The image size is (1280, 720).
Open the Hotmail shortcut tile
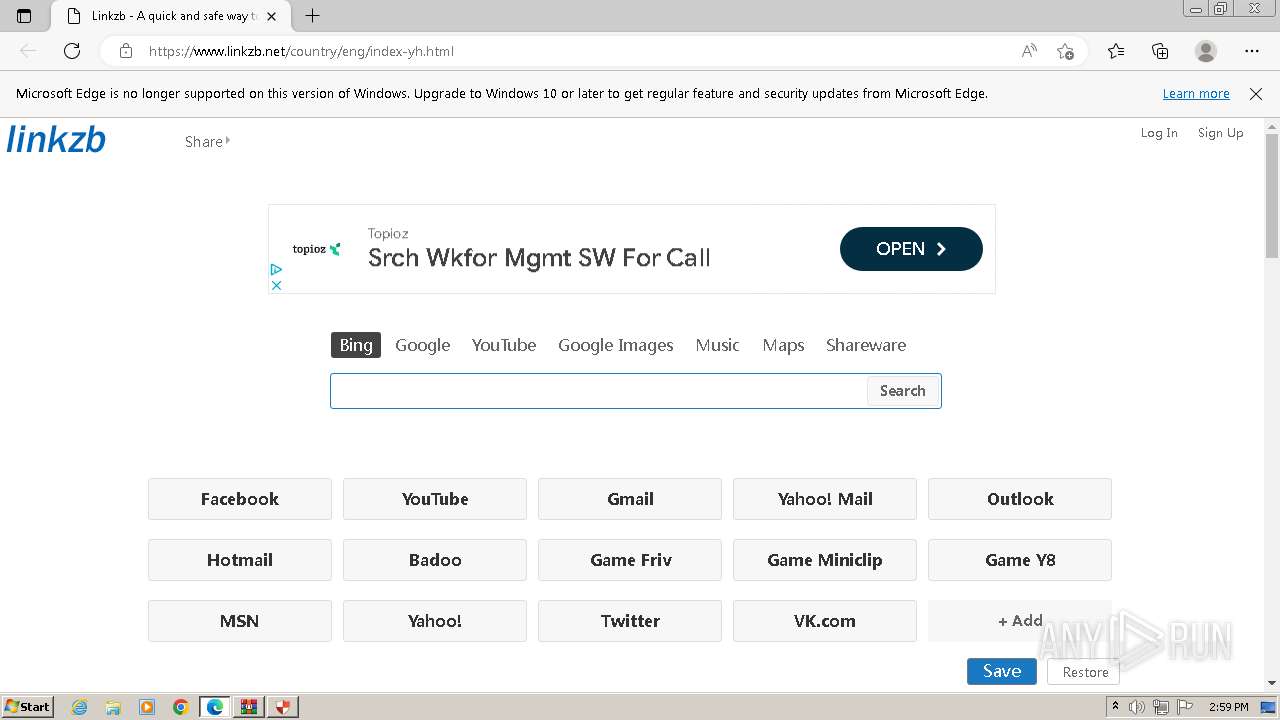[x=240, y=560]
